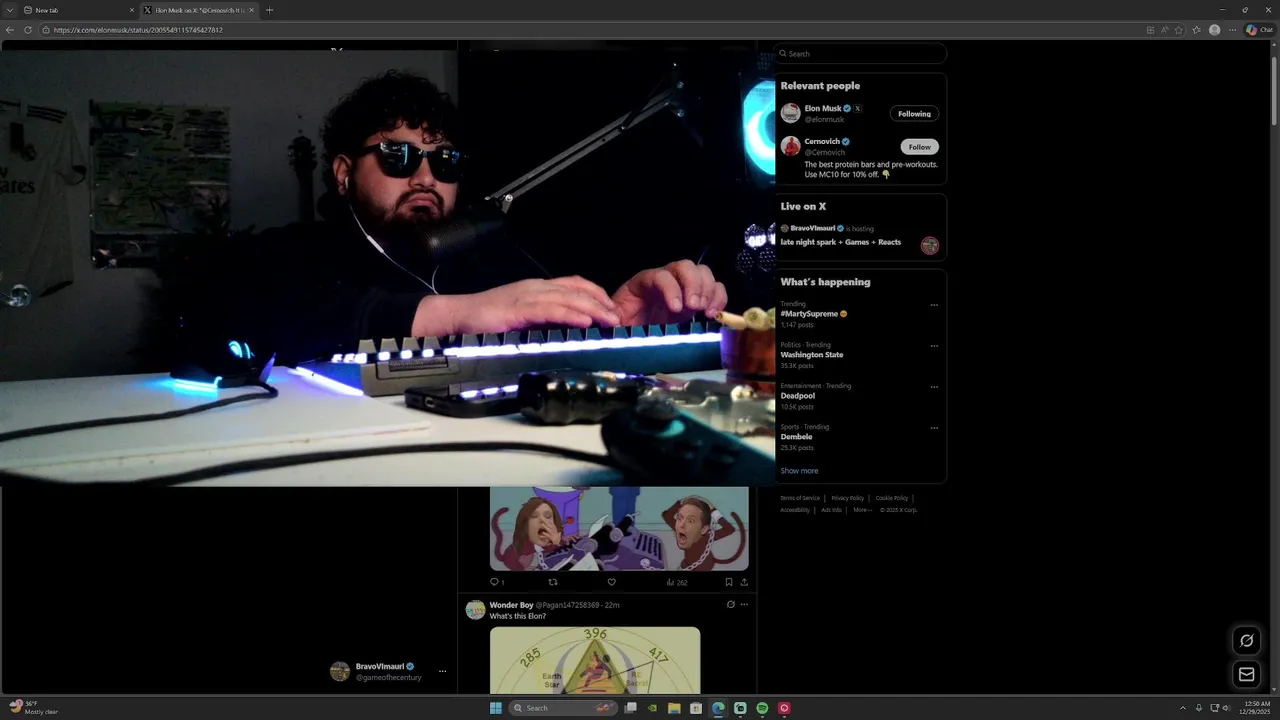The height and width of the screenshot is (720, 1280).
Task: Open the tab actions menu chevron
Action: (9, 10)
